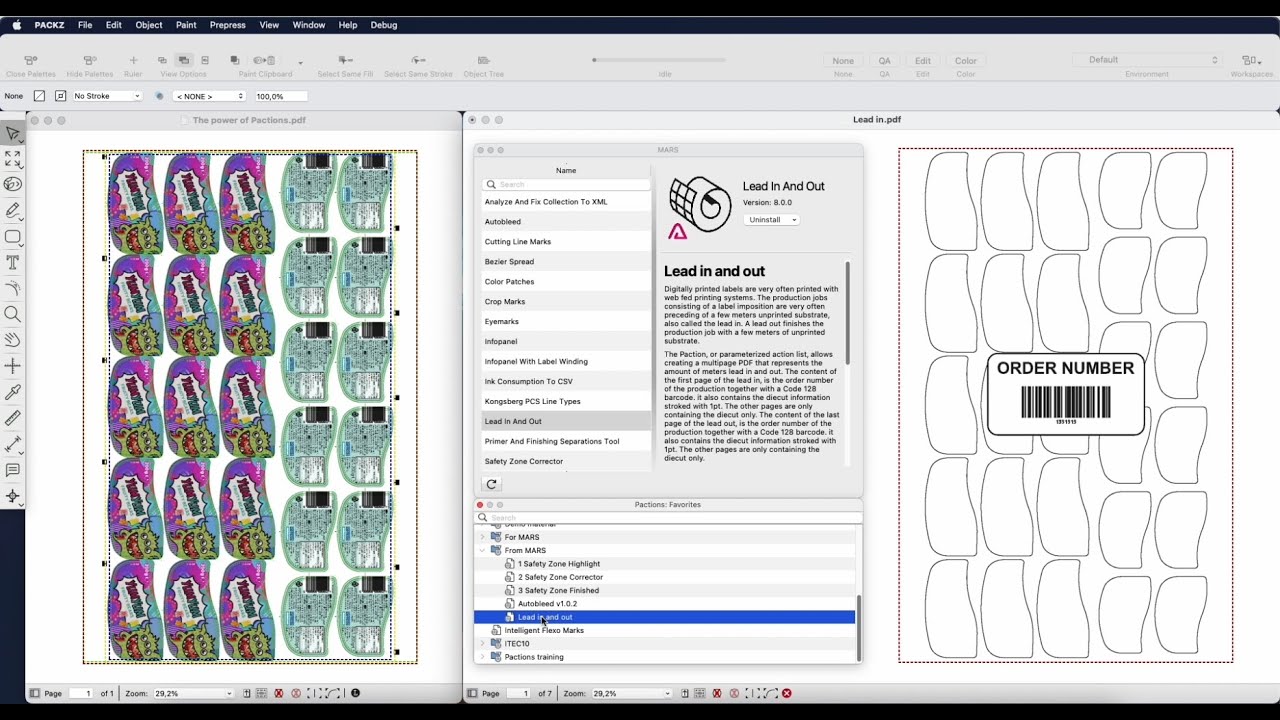
Task: Open the Object menu
Action: [149, 25]
